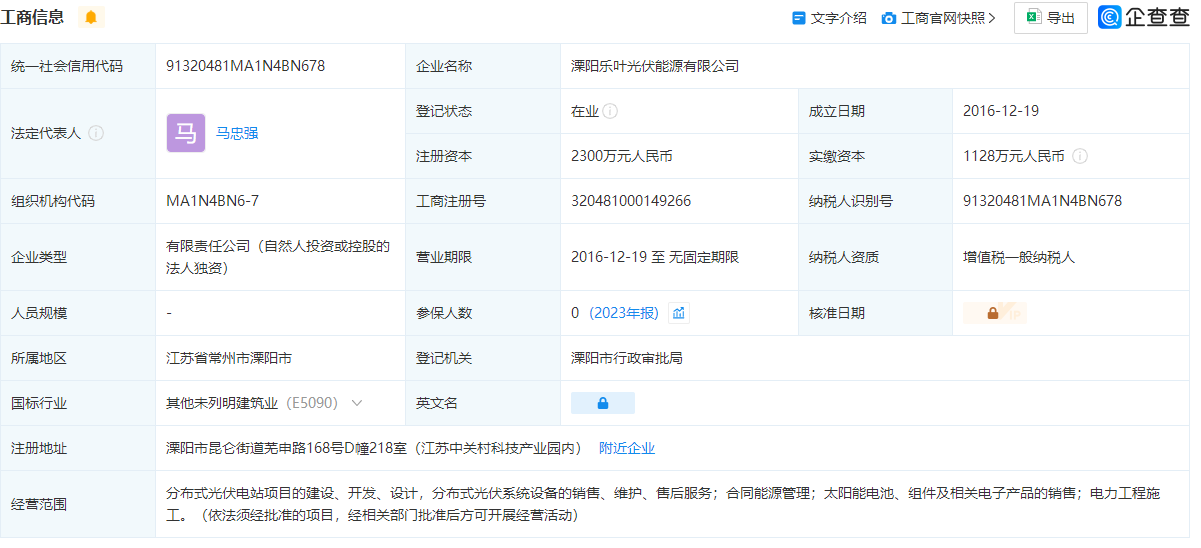Click the info icon beside 1128万元人民币
This screenshot has width=1201, height=548.
click(1080, 156)
